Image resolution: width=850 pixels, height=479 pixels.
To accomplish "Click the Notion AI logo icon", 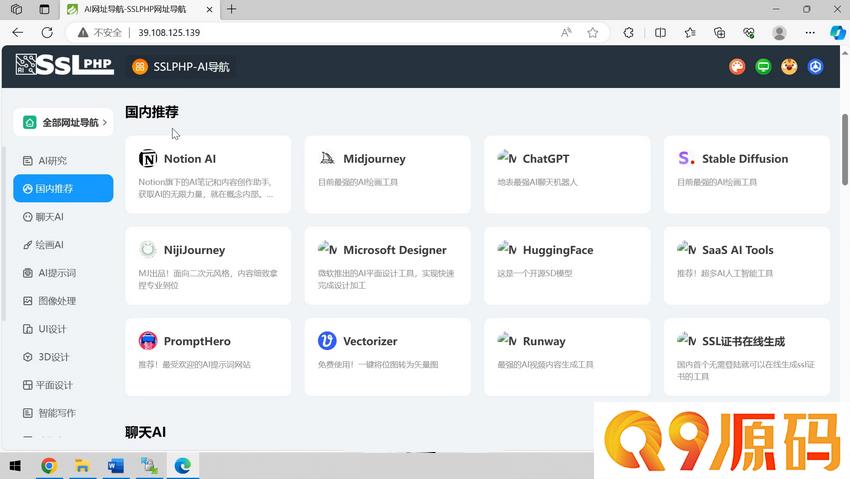I will (x=147, y=158).
